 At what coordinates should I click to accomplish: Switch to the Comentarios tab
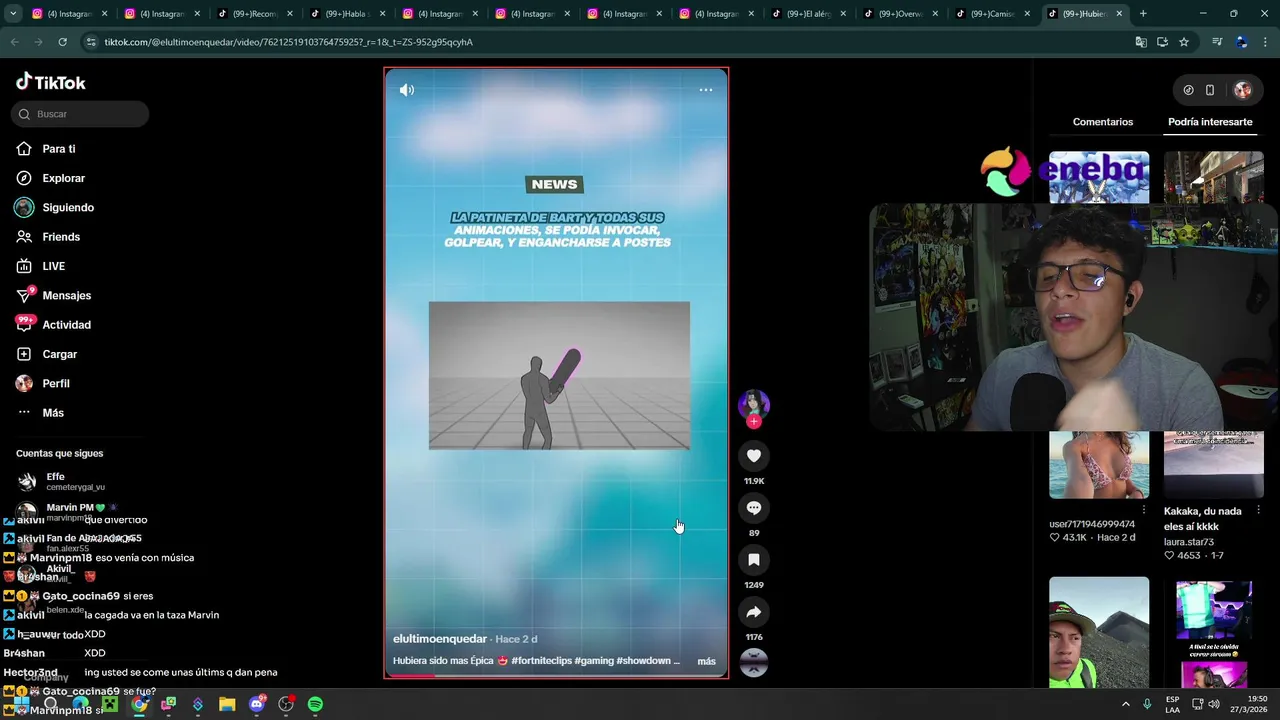(1103, 122)
